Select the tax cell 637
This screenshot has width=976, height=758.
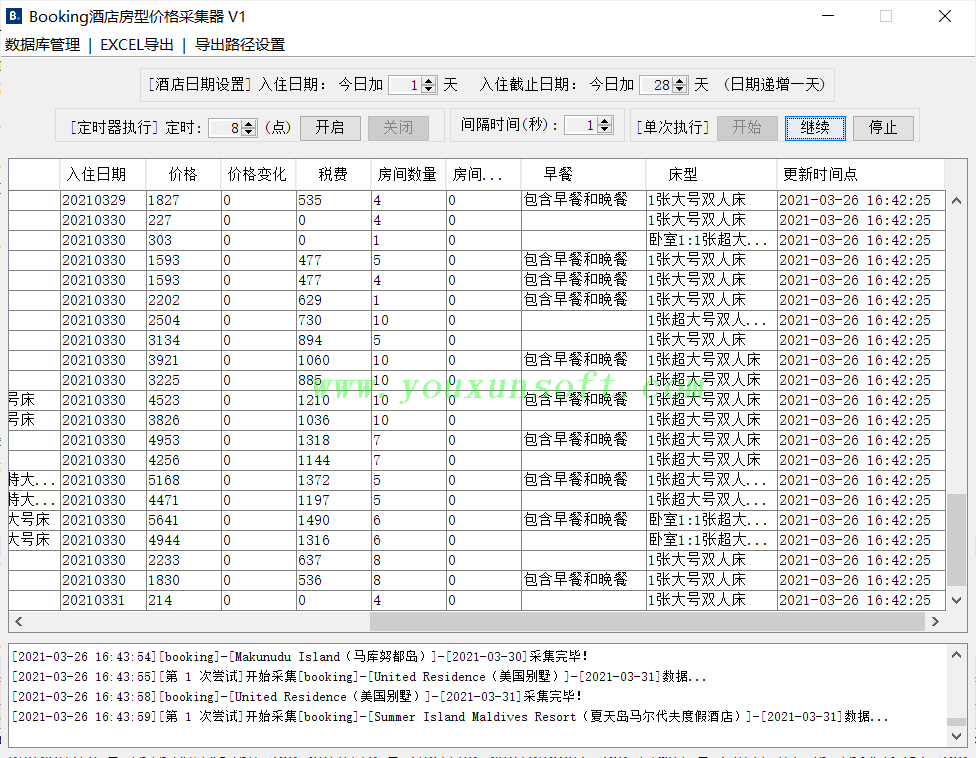pos(334,560)
